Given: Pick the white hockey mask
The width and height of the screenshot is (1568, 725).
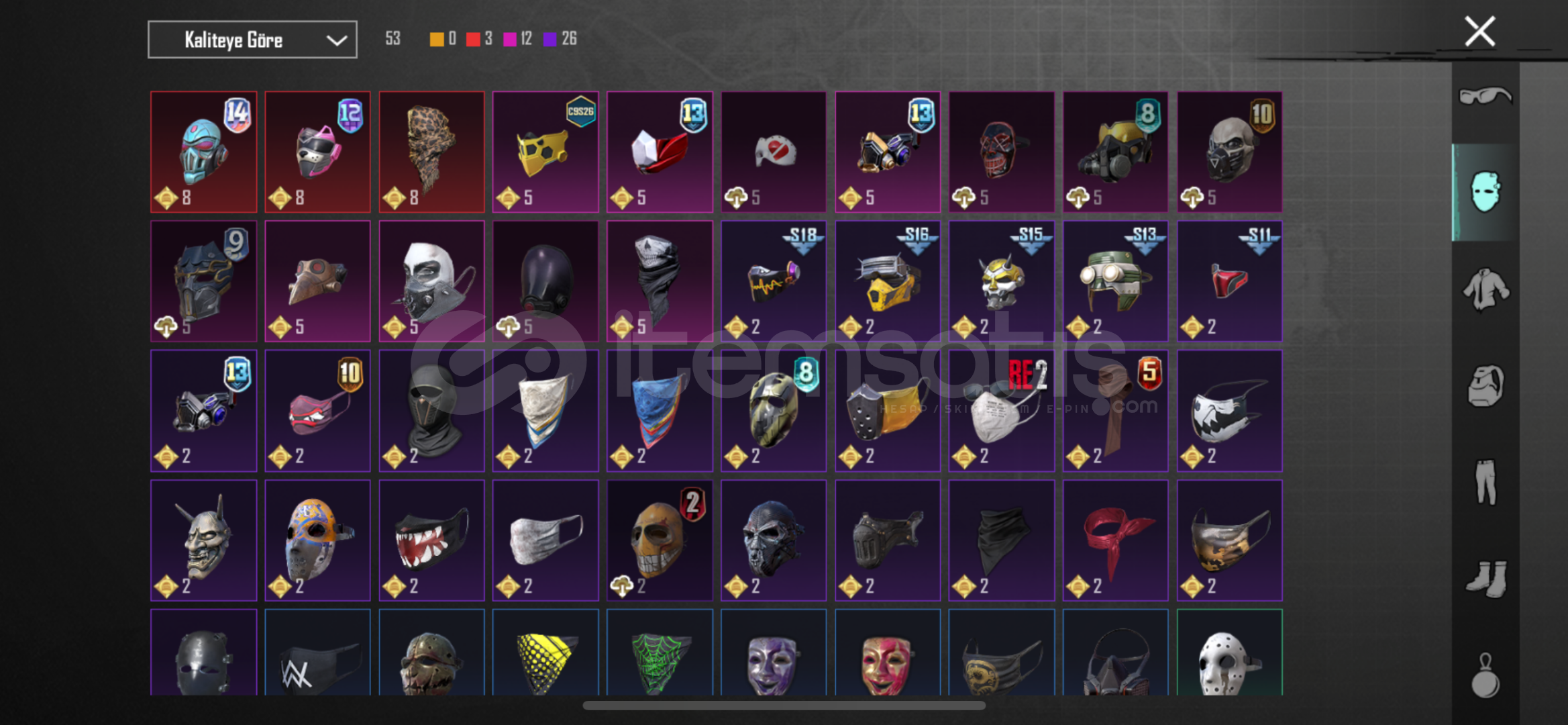Looking at the screenshot, I should (x=1229, y=652).
